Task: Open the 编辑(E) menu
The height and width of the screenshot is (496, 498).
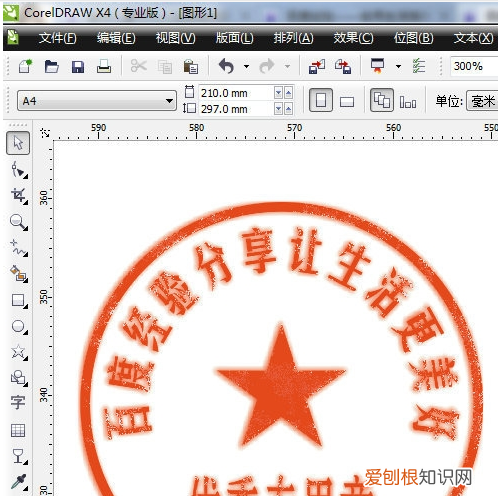Action: 116,38
